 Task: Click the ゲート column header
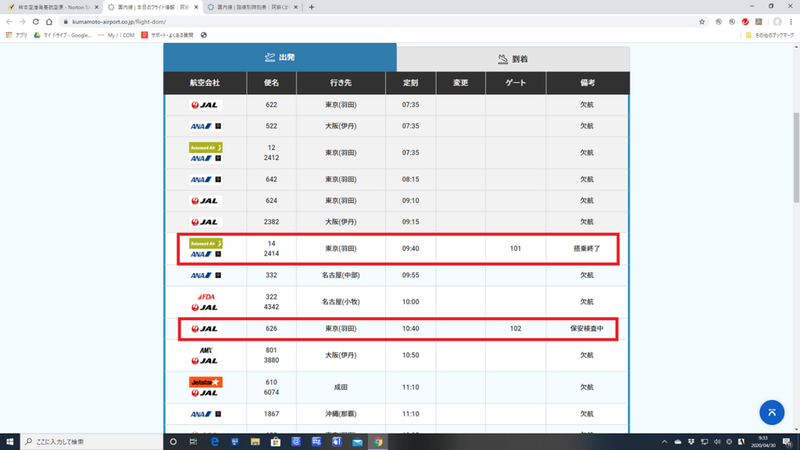pyautogui.click(x=515, y=83)
